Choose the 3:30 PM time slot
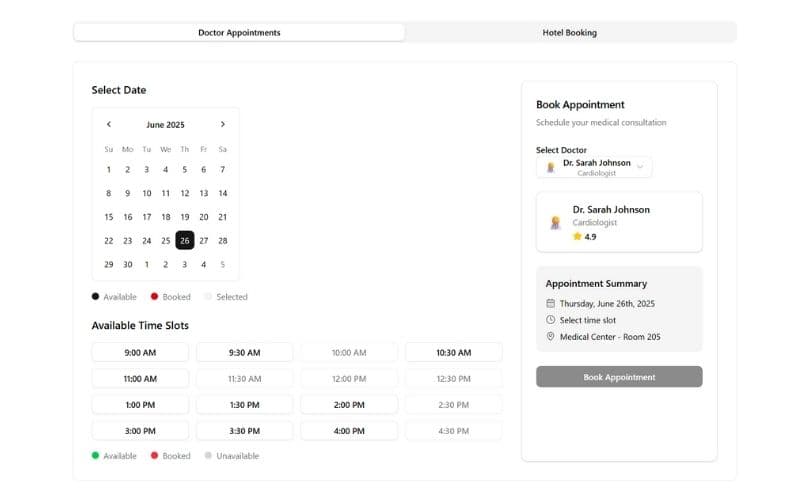800x500 pixels. [244, 431]
